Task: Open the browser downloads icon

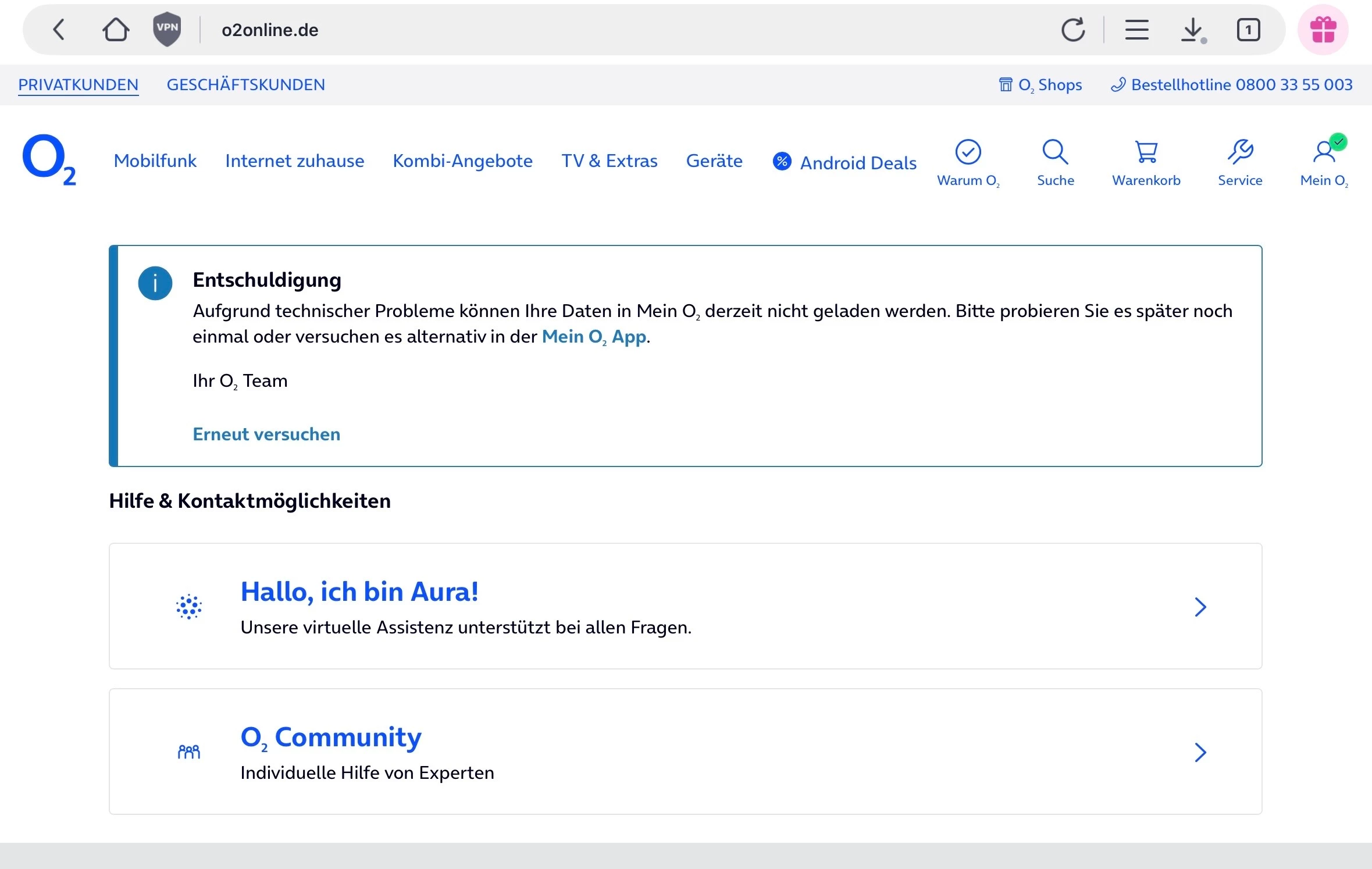Action: [1193, 30]
